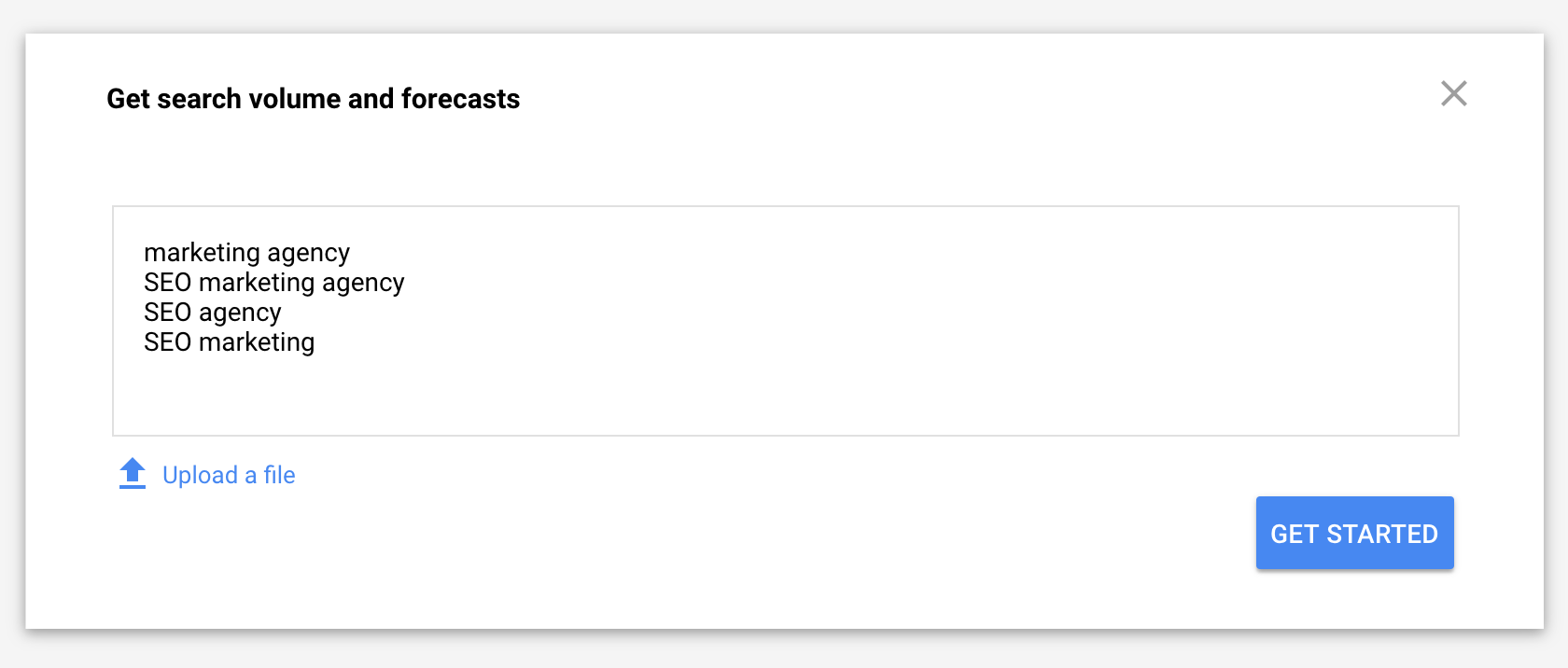The image size is (1568, 668).
Task: Click word 'SEO' in 'SEO agency' line
Action: (167, 313)
